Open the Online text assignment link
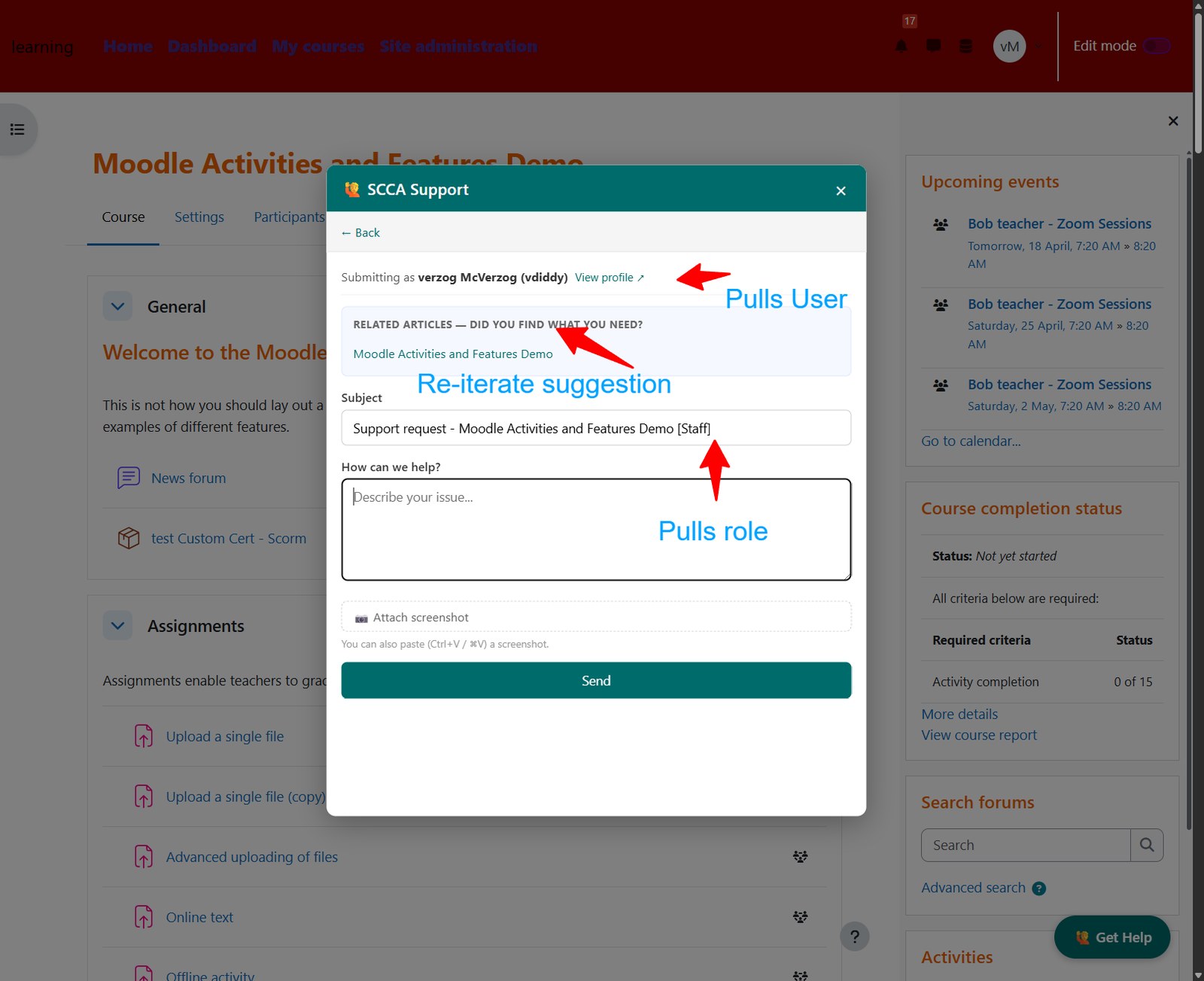Image resolution: width=1204 pixels, height=981 pixels. [x=199, y=917]
